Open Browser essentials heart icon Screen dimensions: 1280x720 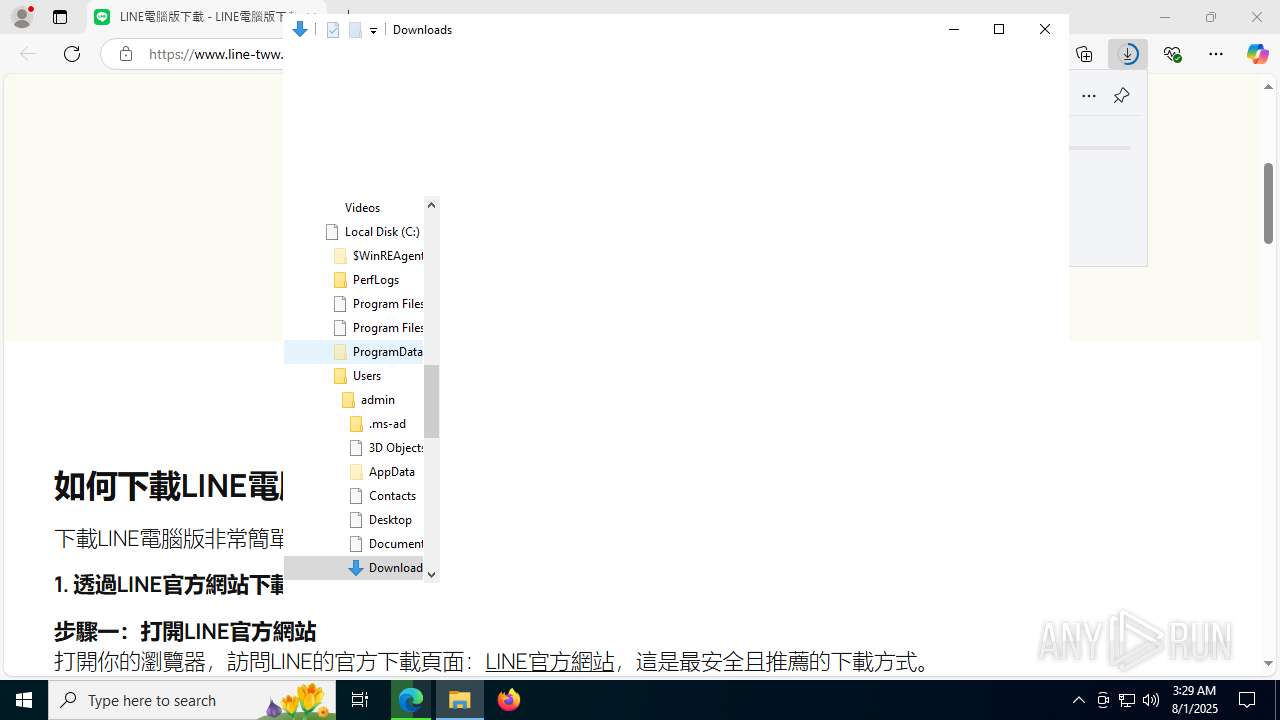[x=1173, y=54]
